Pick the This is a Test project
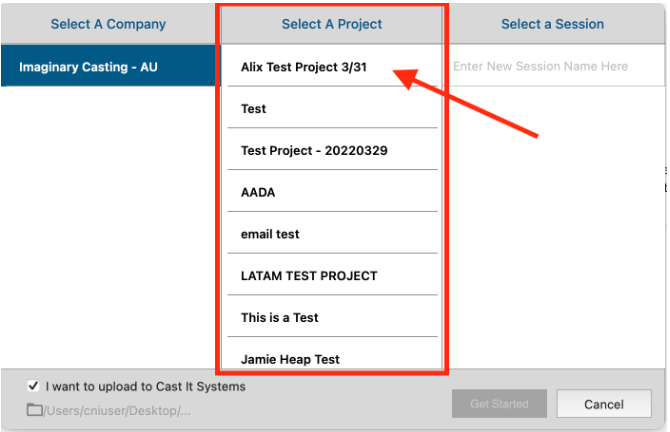This screenshot has height=432, width=670. (280, 318)
